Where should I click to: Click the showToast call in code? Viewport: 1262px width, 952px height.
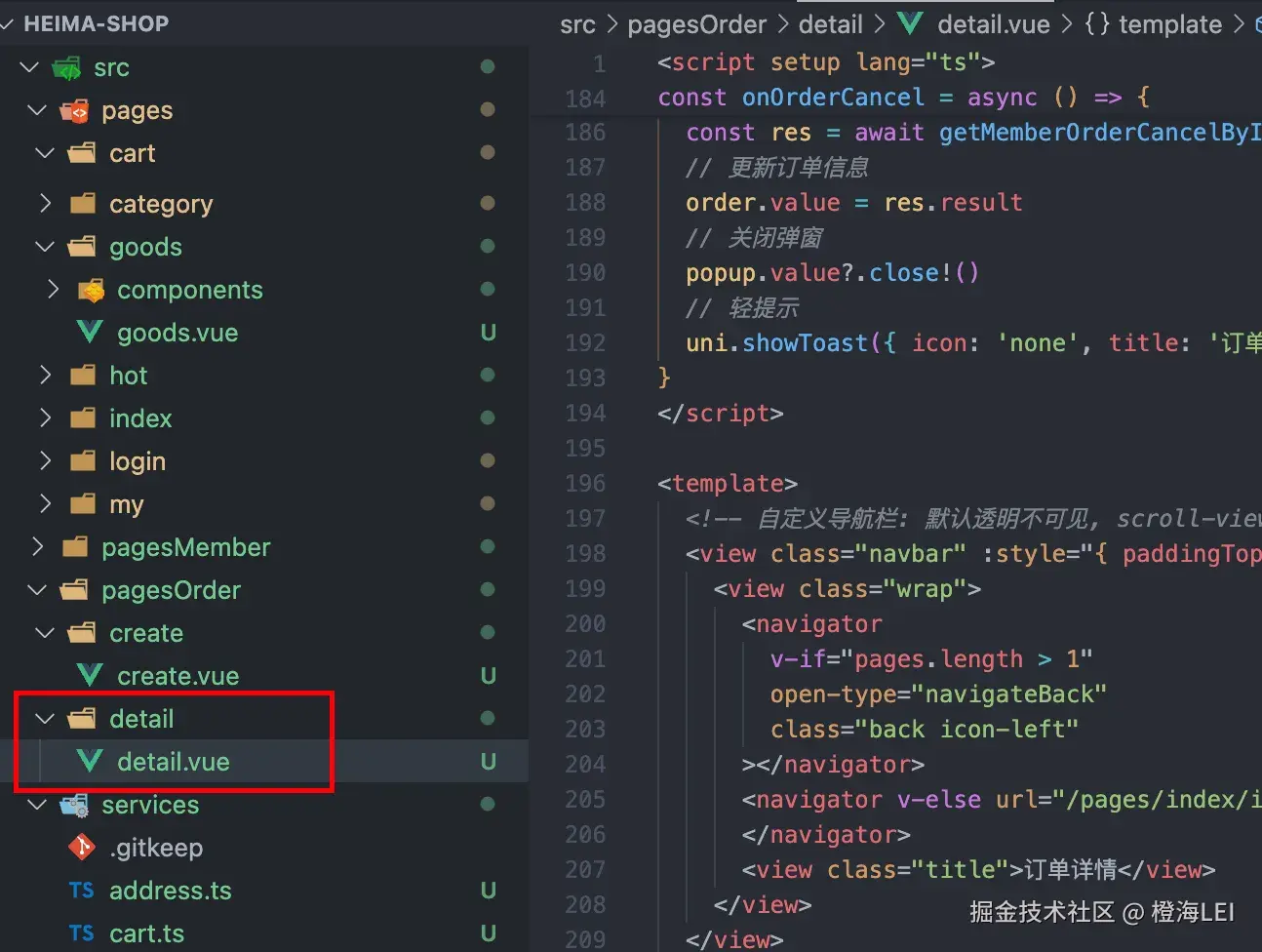(805, 343)
